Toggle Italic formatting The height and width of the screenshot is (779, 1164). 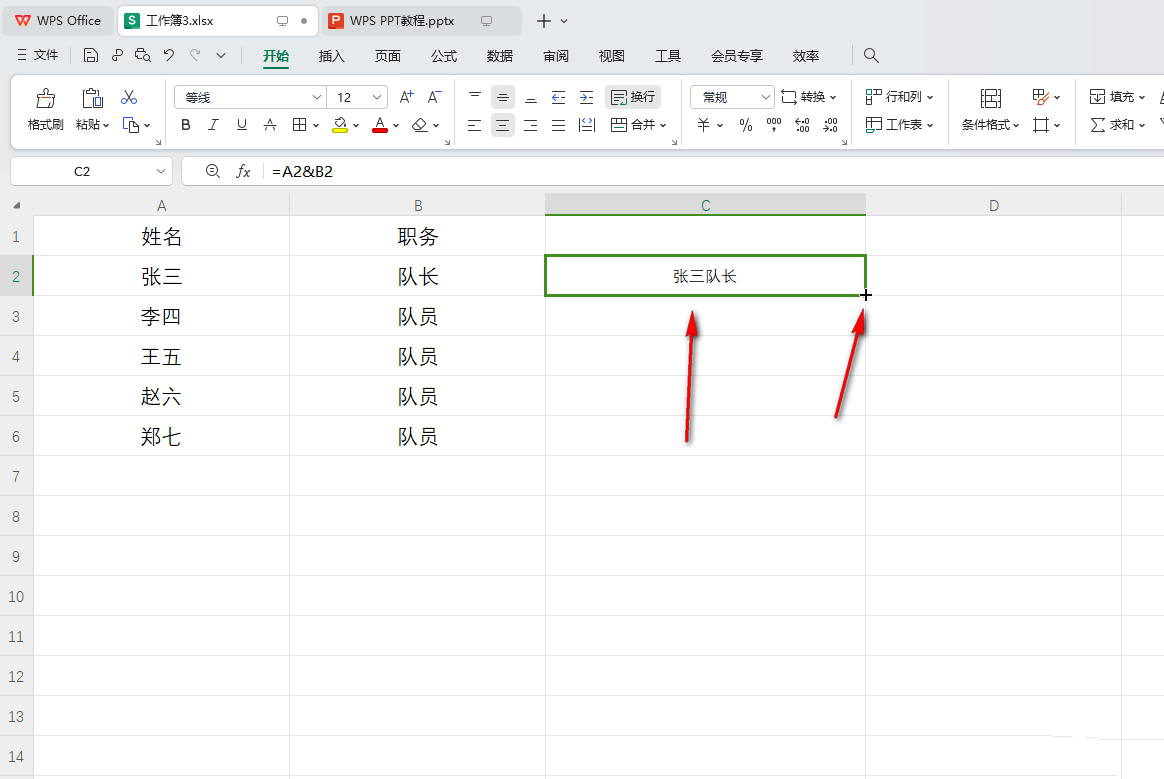tap(214, 125)
